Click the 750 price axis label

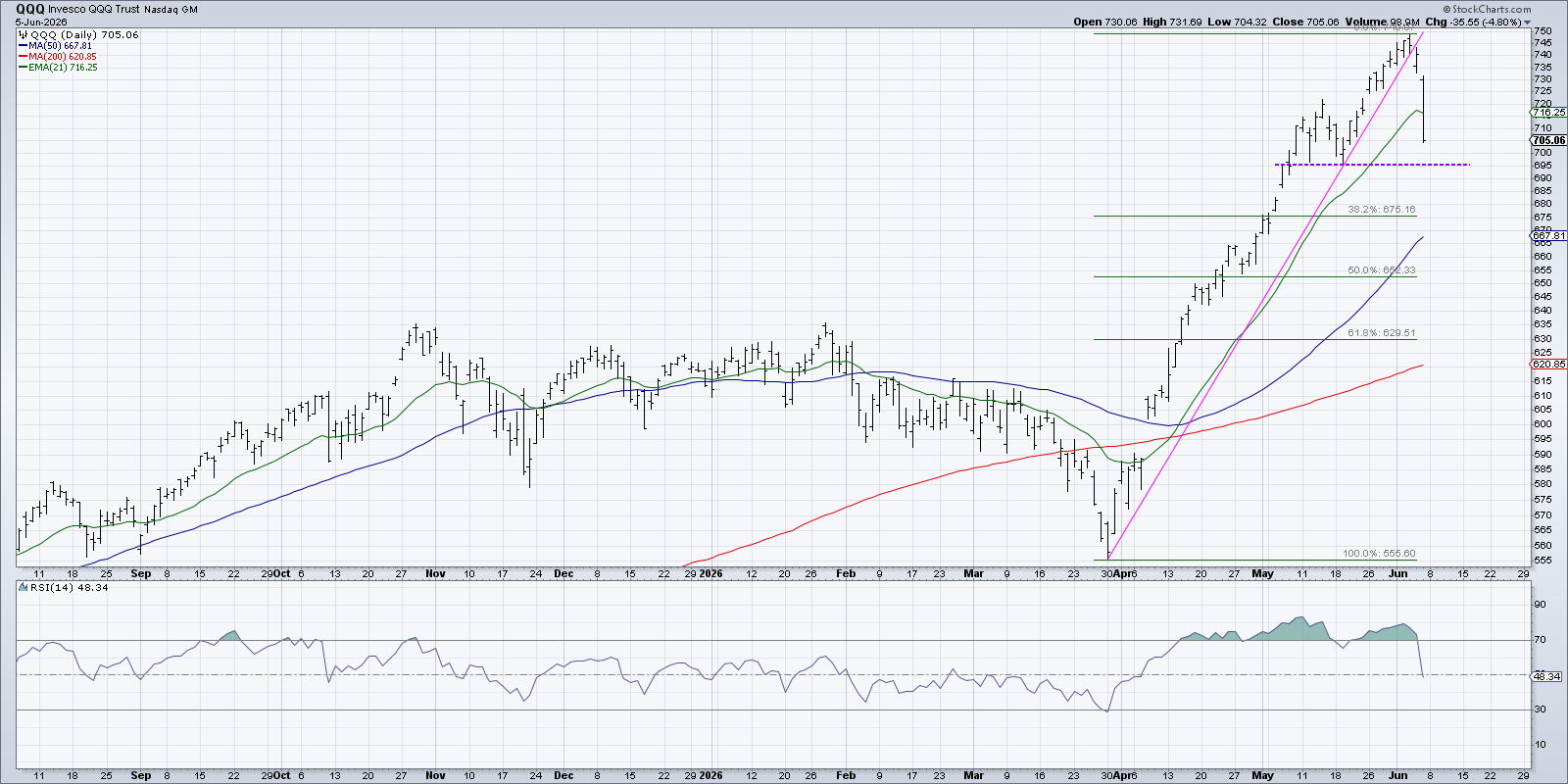tap(1543, 31)
